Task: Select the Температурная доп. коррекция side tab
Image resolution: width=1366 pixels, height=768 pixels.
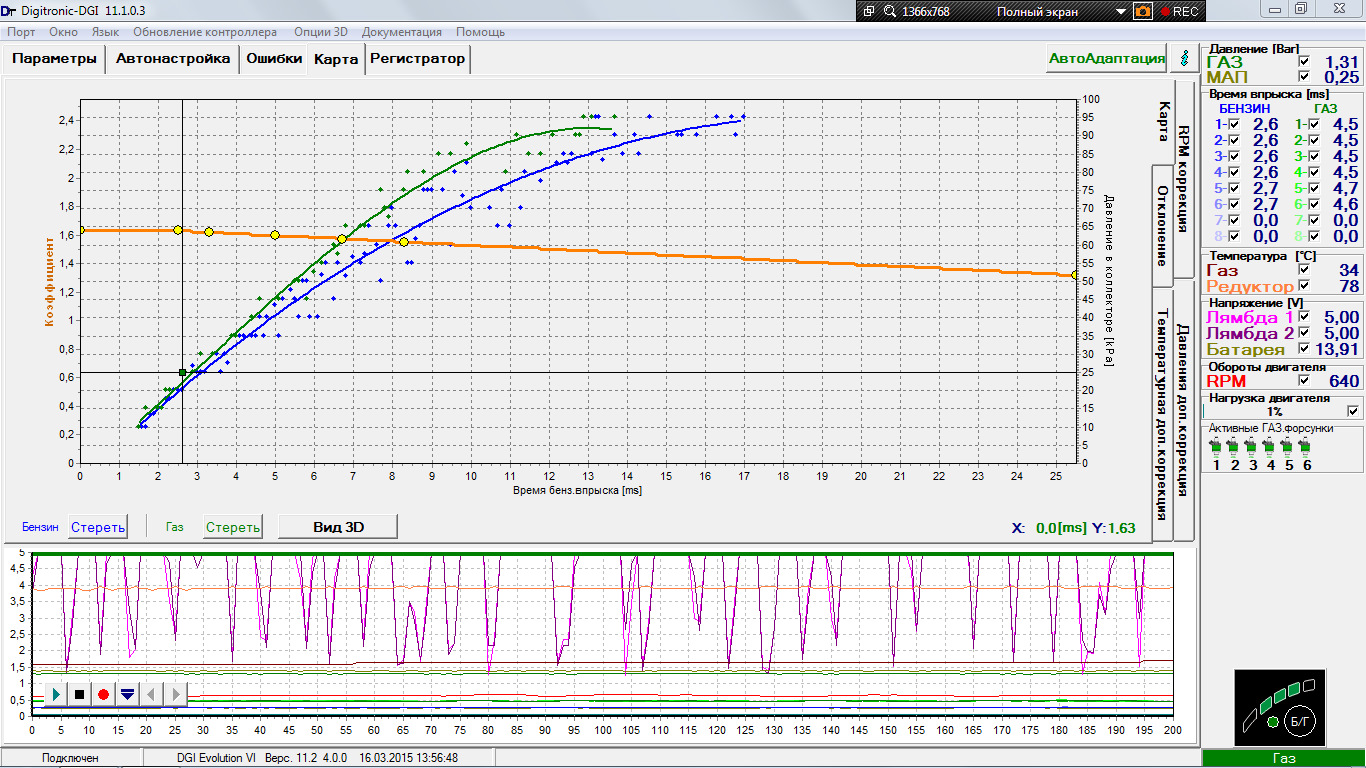Action: point(1163,415)
